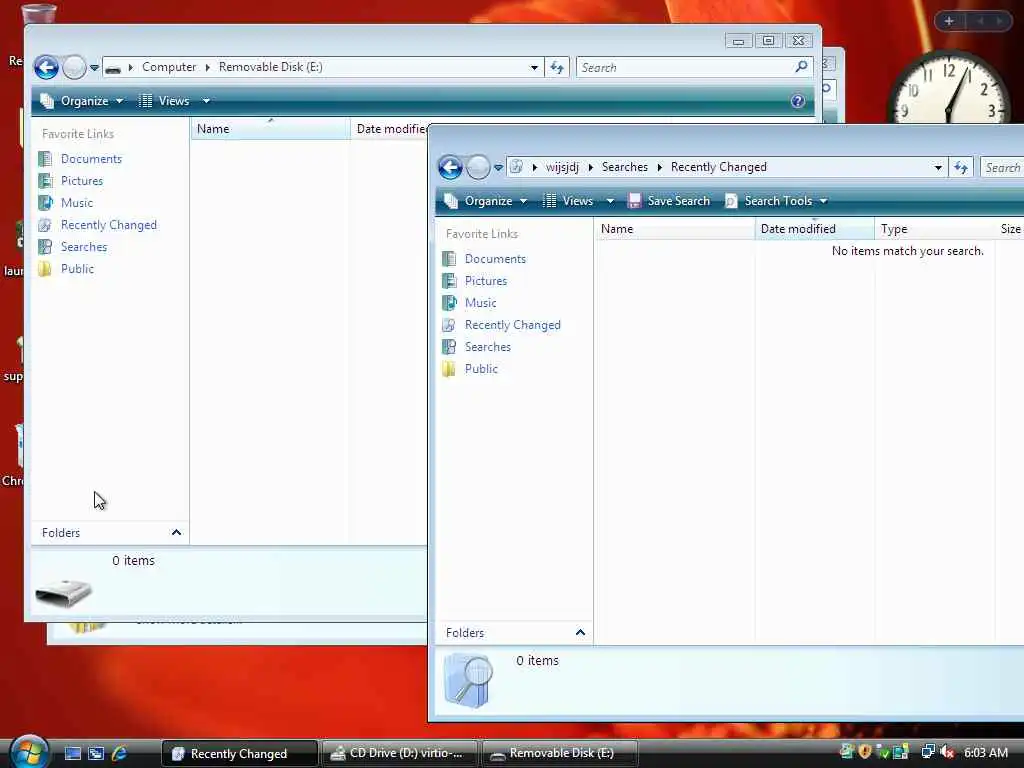Click Save Search in toolbar
1024x768 pixels.
pyautogui.click(x=669, y=201)
